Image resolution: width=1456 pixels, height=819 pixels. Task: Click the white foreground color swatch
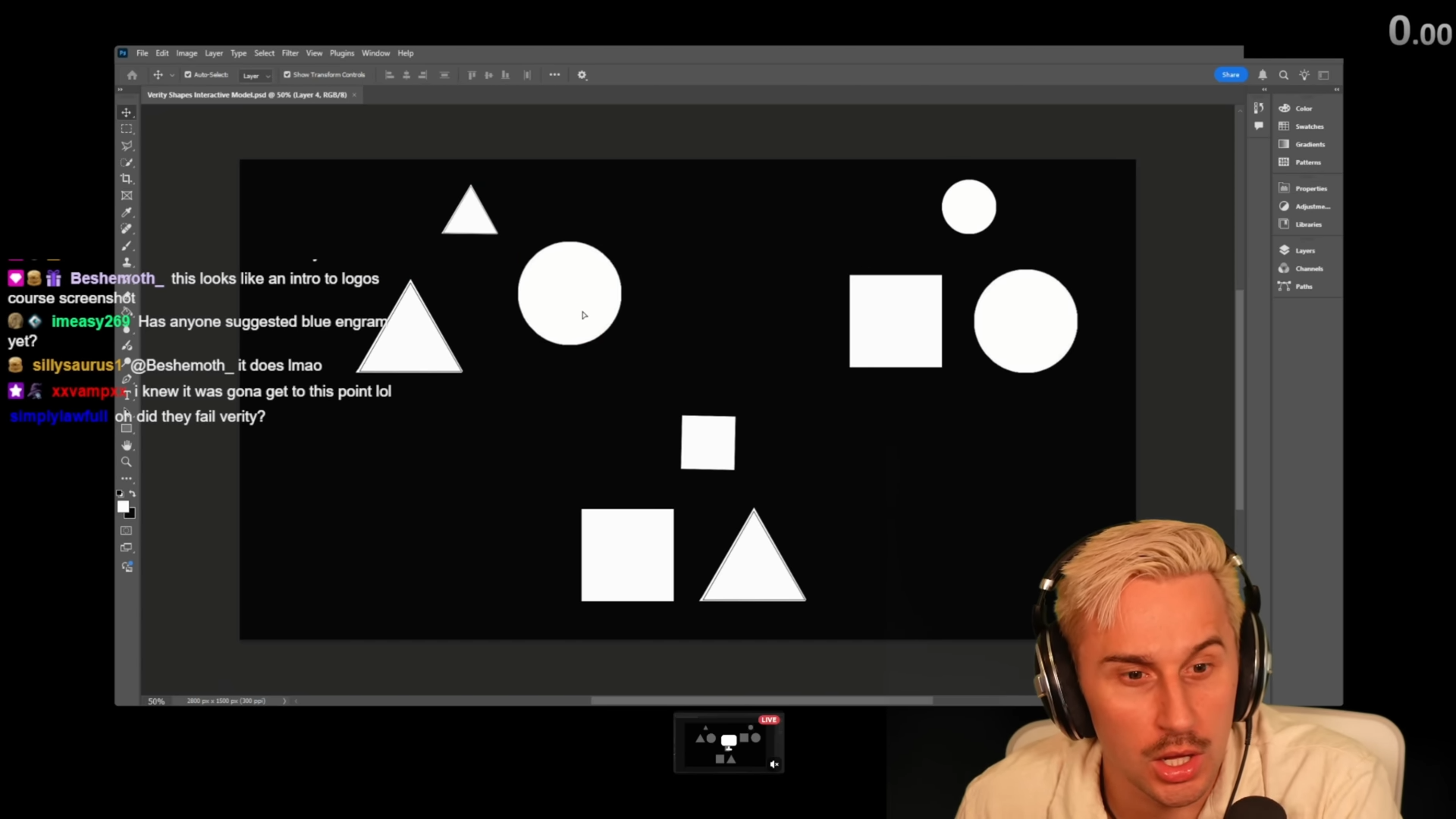coord(122,506)
